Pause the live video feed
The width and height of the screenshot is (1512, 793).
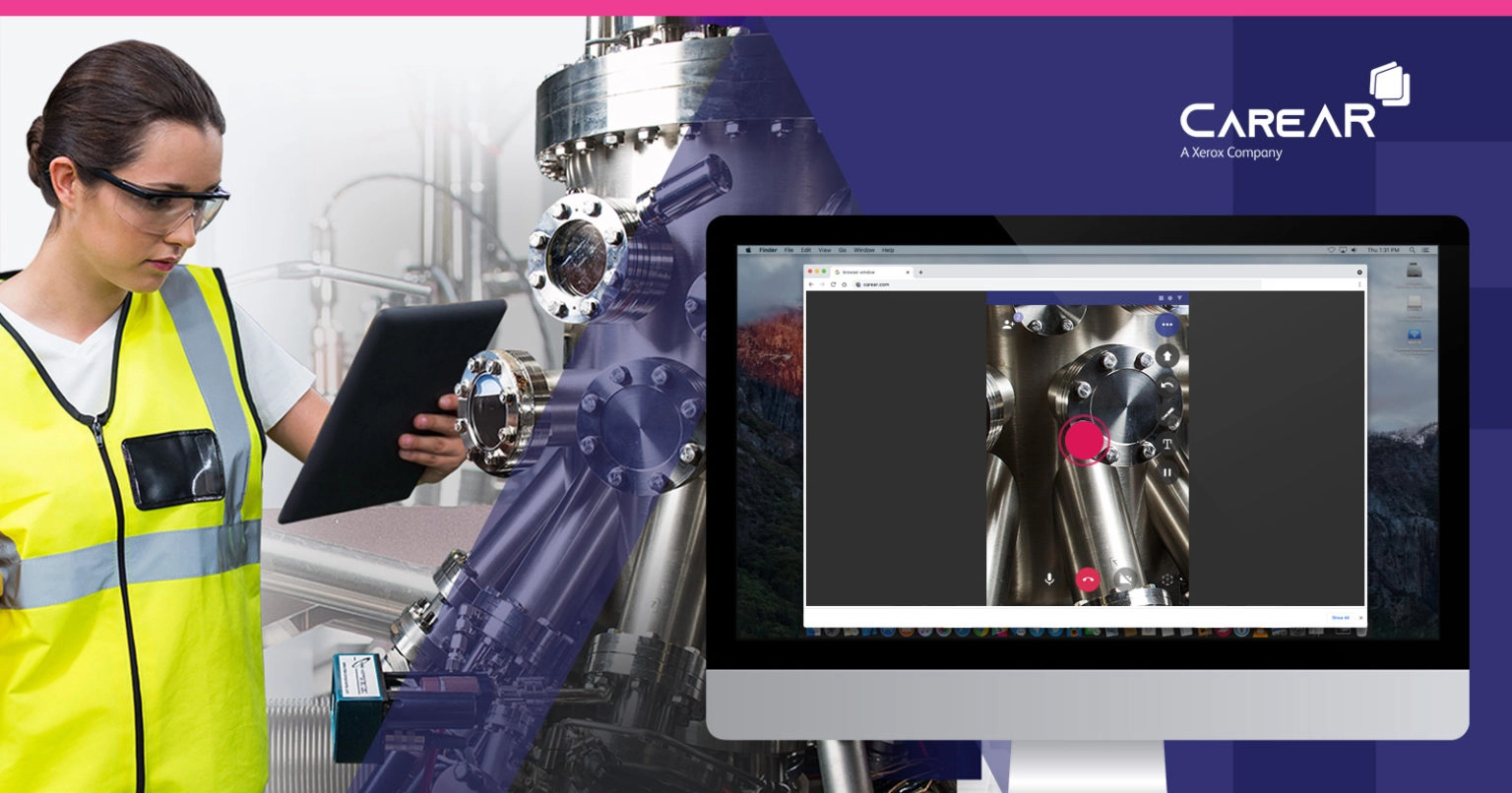(1166, 473)
